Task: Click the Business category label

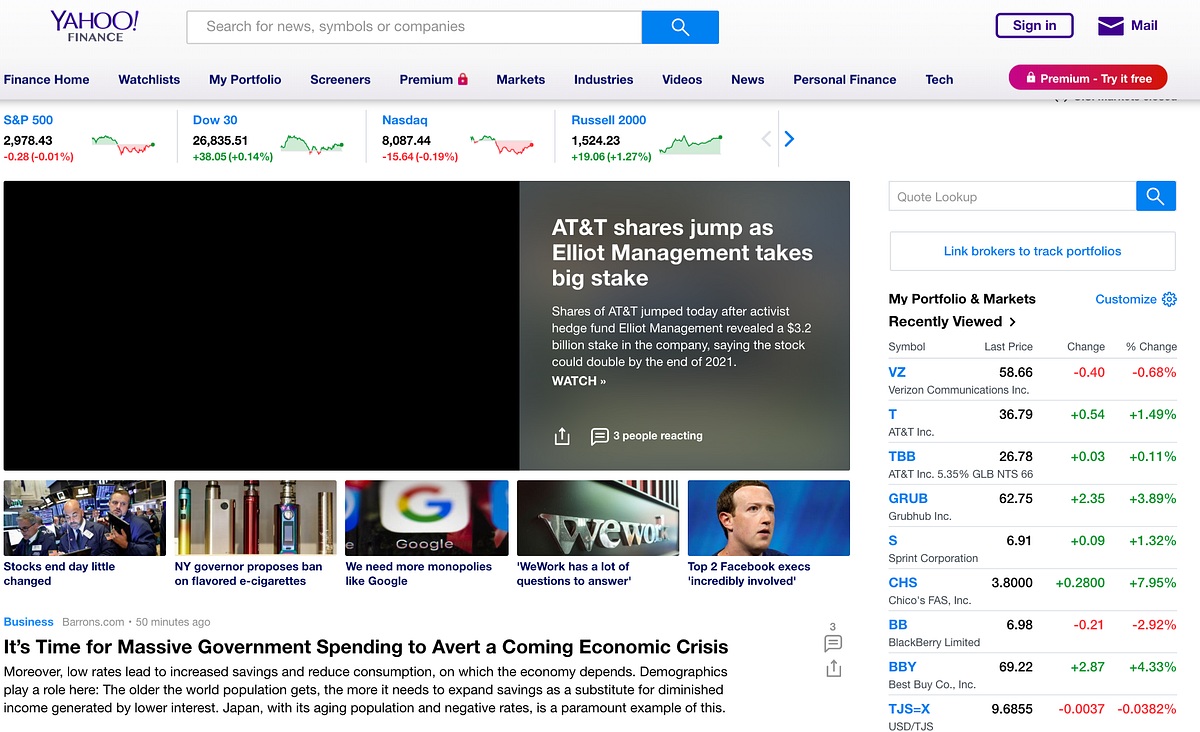Action: (29, 621)
